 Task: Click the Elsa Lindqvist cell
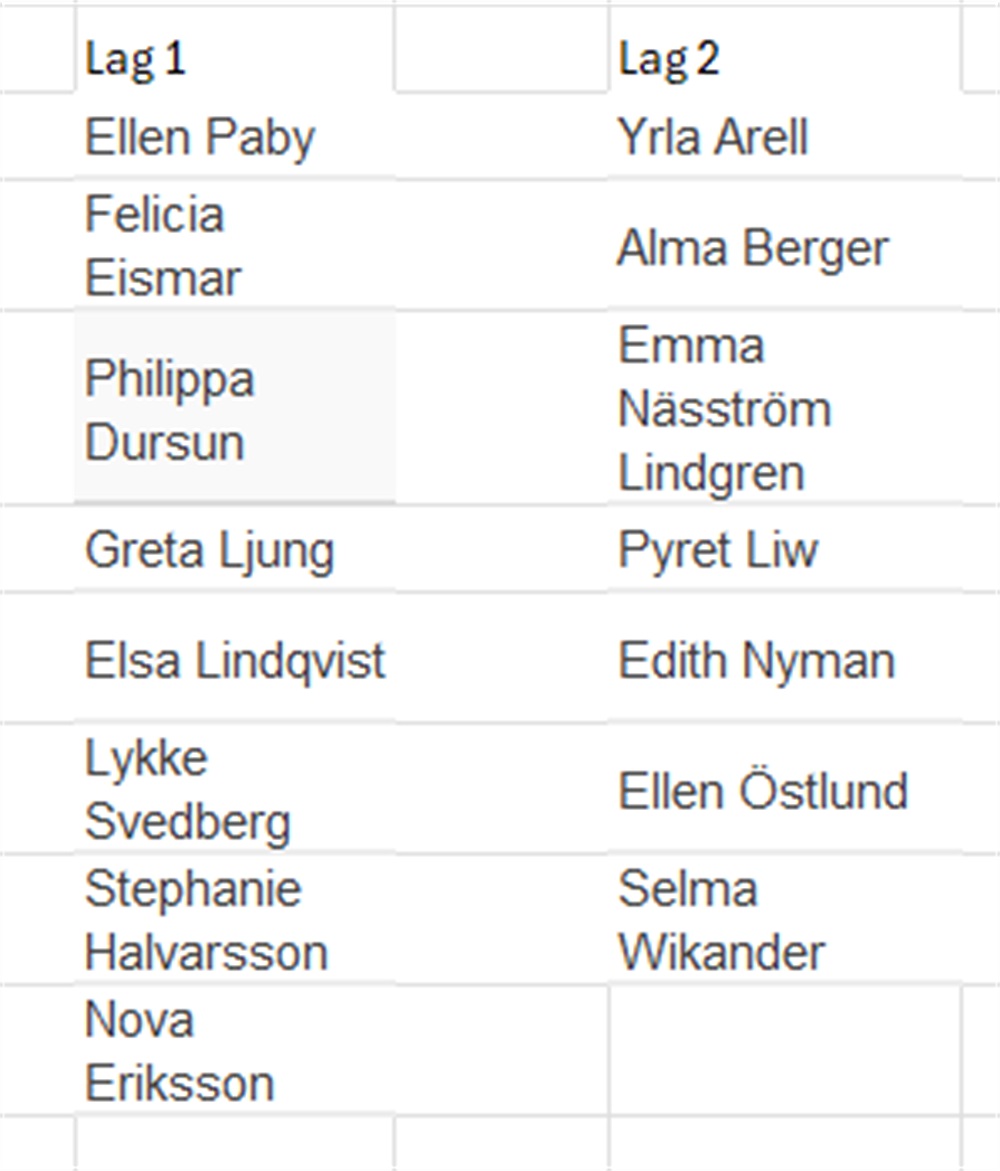[235, 658]
